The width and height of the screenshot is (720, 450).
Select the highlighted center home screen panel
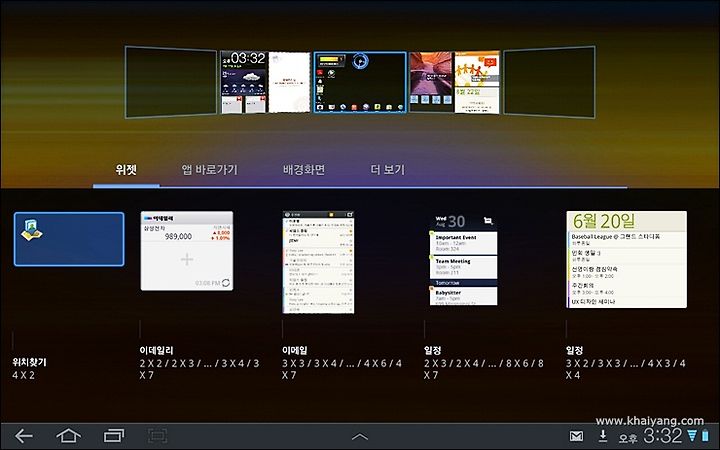[360, 82]
